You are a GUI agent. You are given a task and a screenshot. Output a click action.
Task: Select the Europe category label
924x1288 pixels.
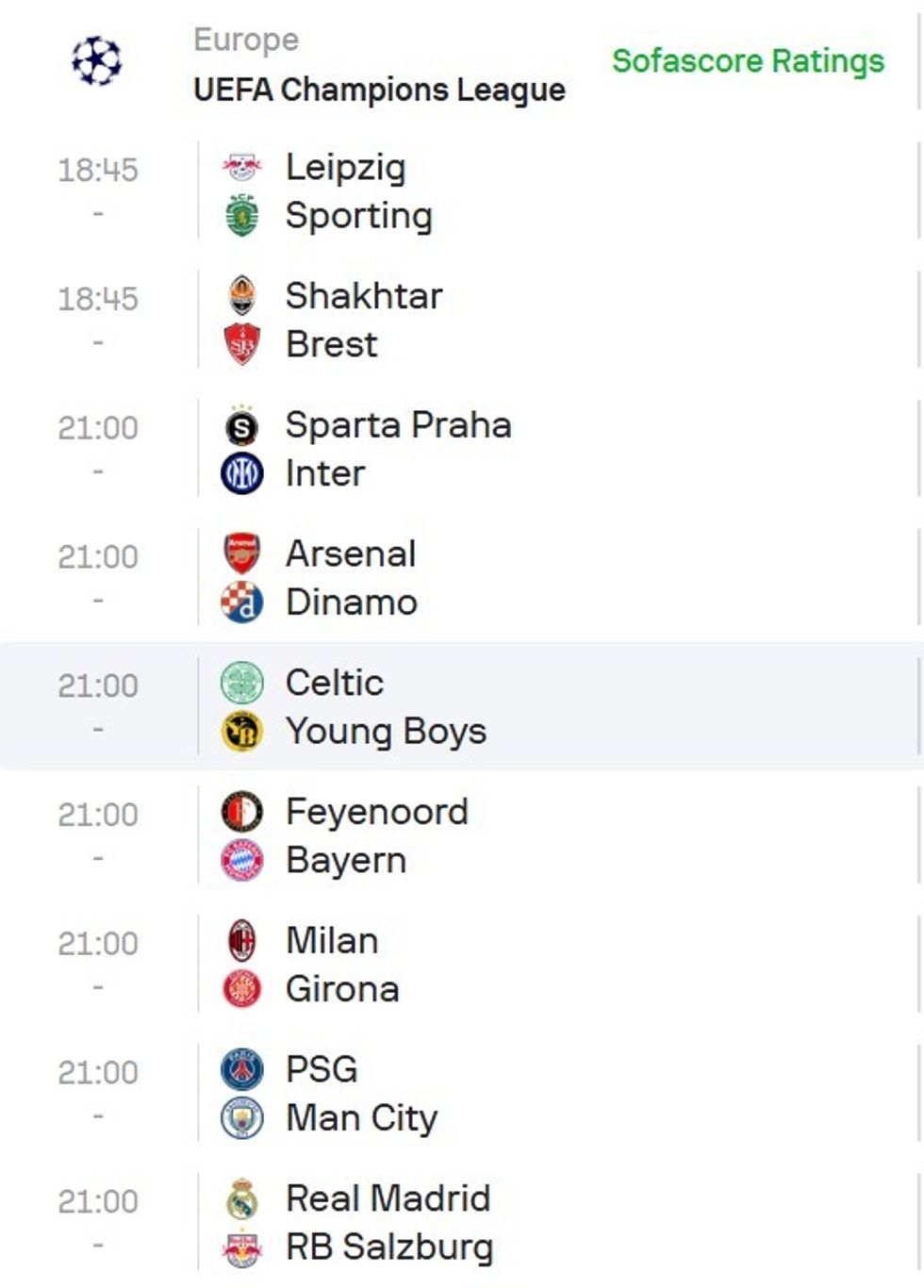pos(246,40)
